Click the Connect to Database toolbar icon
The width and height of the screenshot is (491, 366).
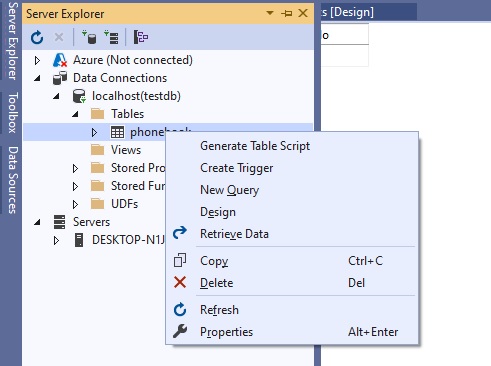(x=89, y=37)
